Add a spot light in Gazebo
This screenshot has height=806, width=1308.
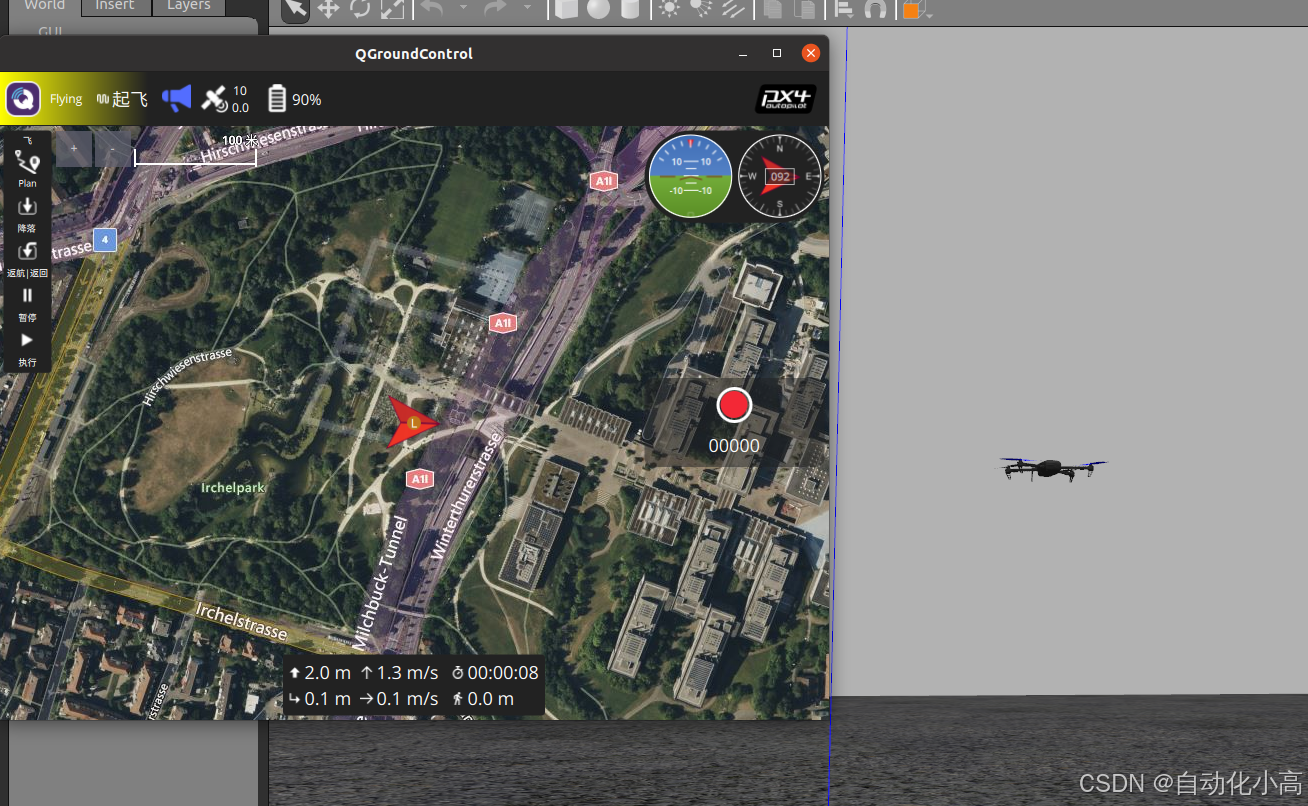[x=701, y=9]
